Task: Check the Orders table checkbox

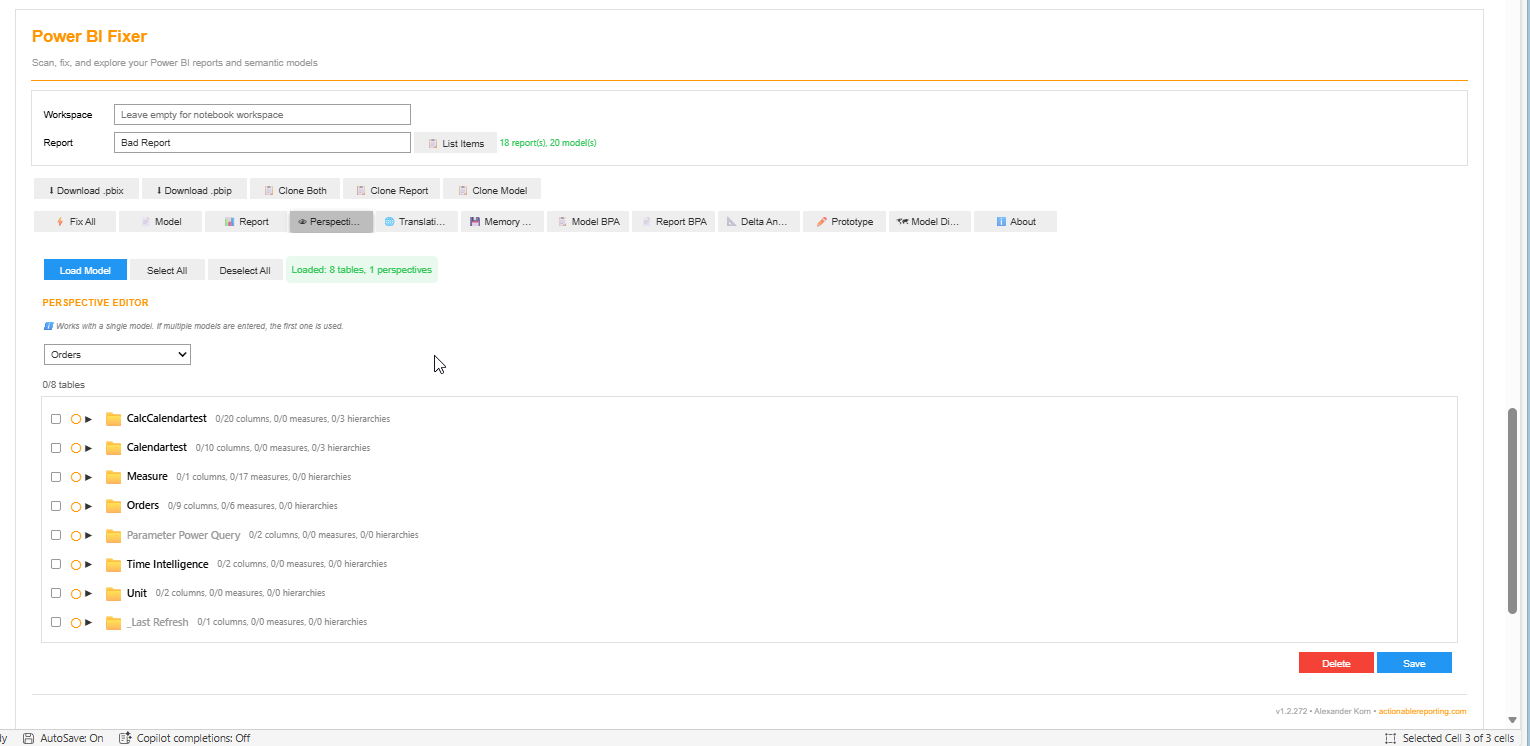Action: click(x=56, y=506)
